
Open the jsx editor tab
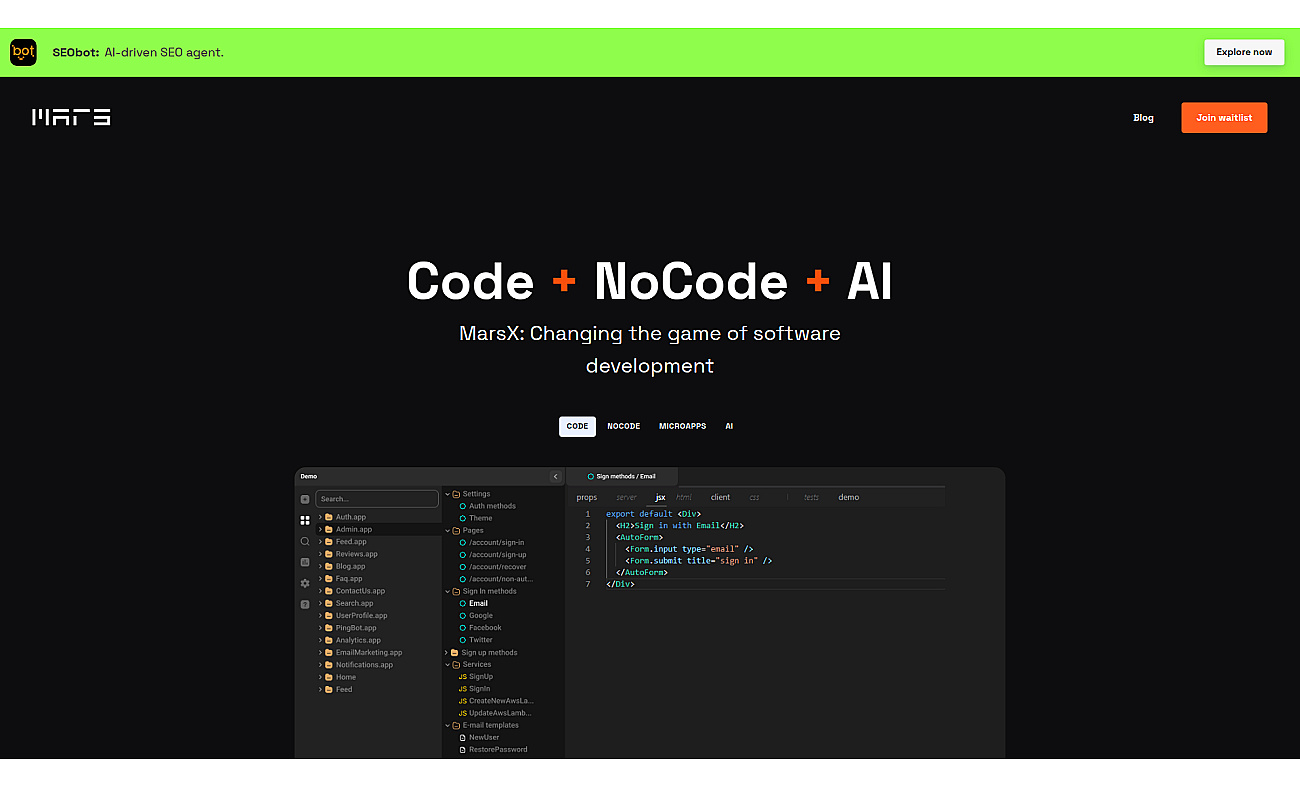660,497
